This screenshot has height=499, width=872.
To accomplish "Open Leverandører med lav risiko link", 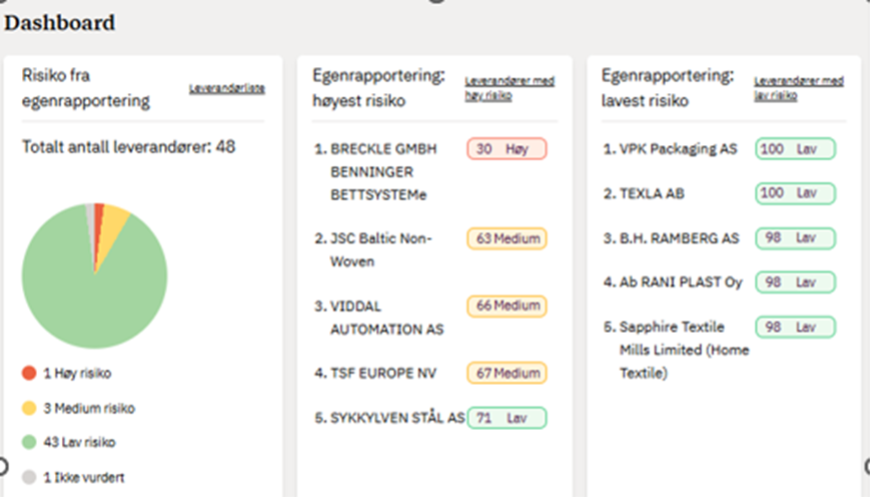I will click(x=798, y=88).
